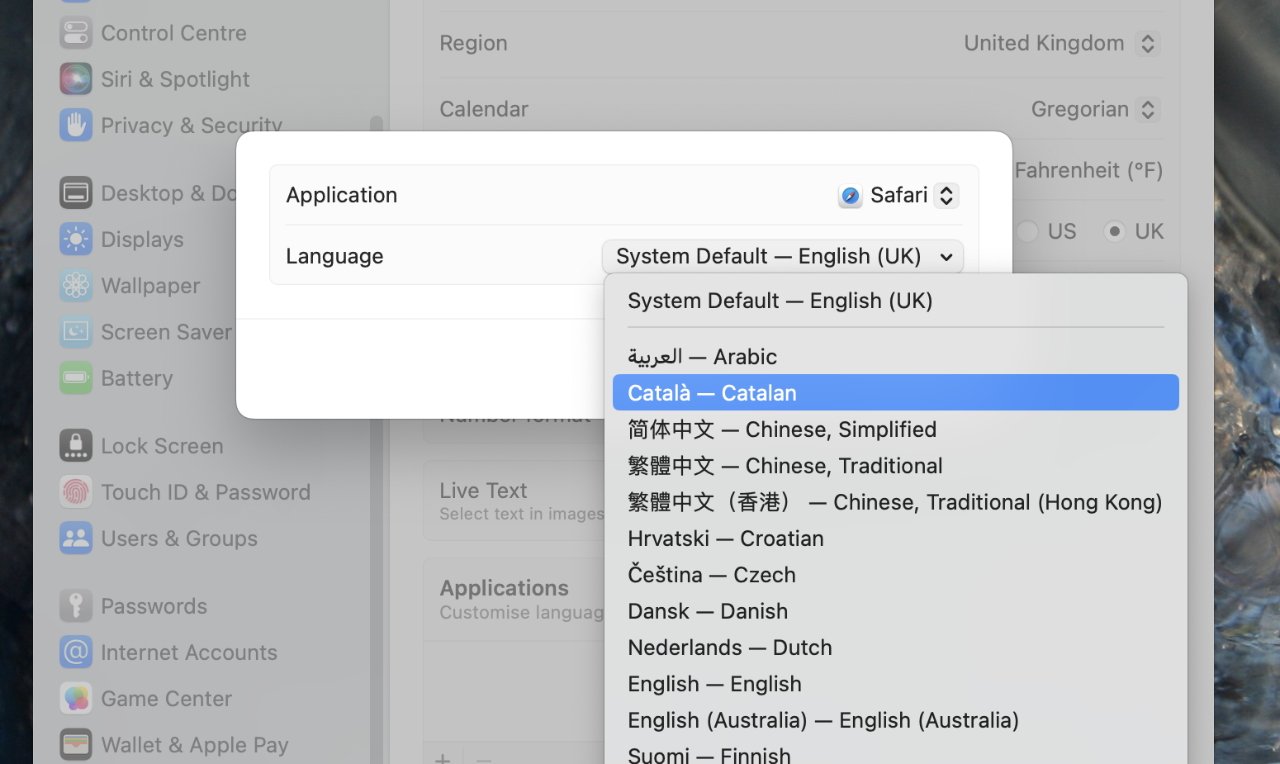Click the Displays sun icon
The height and width of the screenshot is (764, 1280).
[x=76, y=239]
